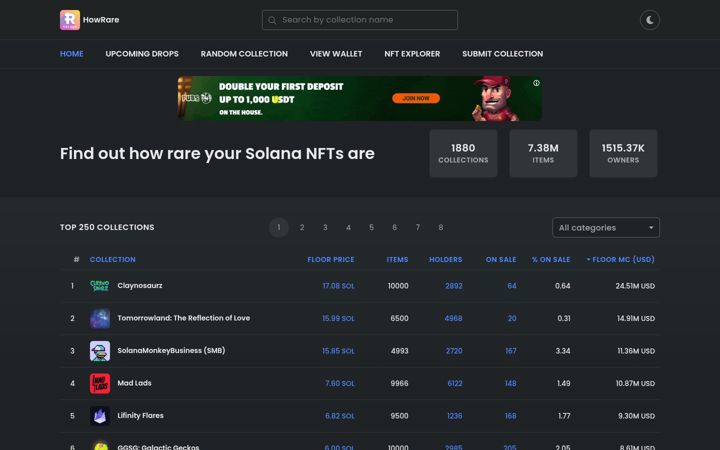Click the SolanaMonkeyBusiness avatar icon
Viewport: 720px width, 450px height.
point(100,351)
